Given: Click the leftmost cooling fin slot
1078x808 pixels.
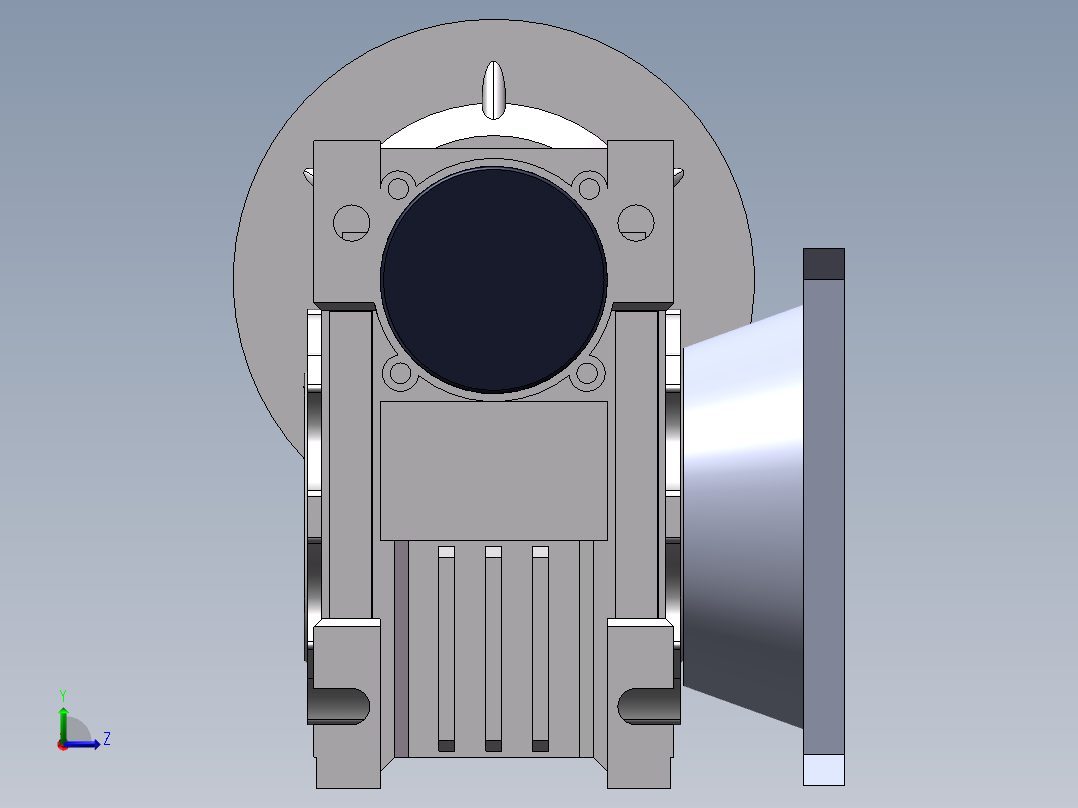Looking at the screenshot, I should 446,648.
